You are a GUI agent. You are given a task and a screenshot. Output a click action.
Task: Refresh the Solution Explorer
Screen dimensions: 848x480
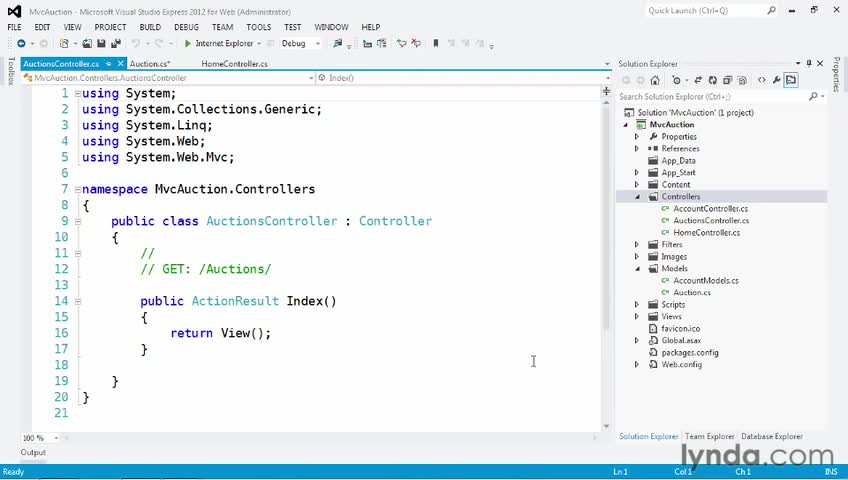click(x=712, y=80)
